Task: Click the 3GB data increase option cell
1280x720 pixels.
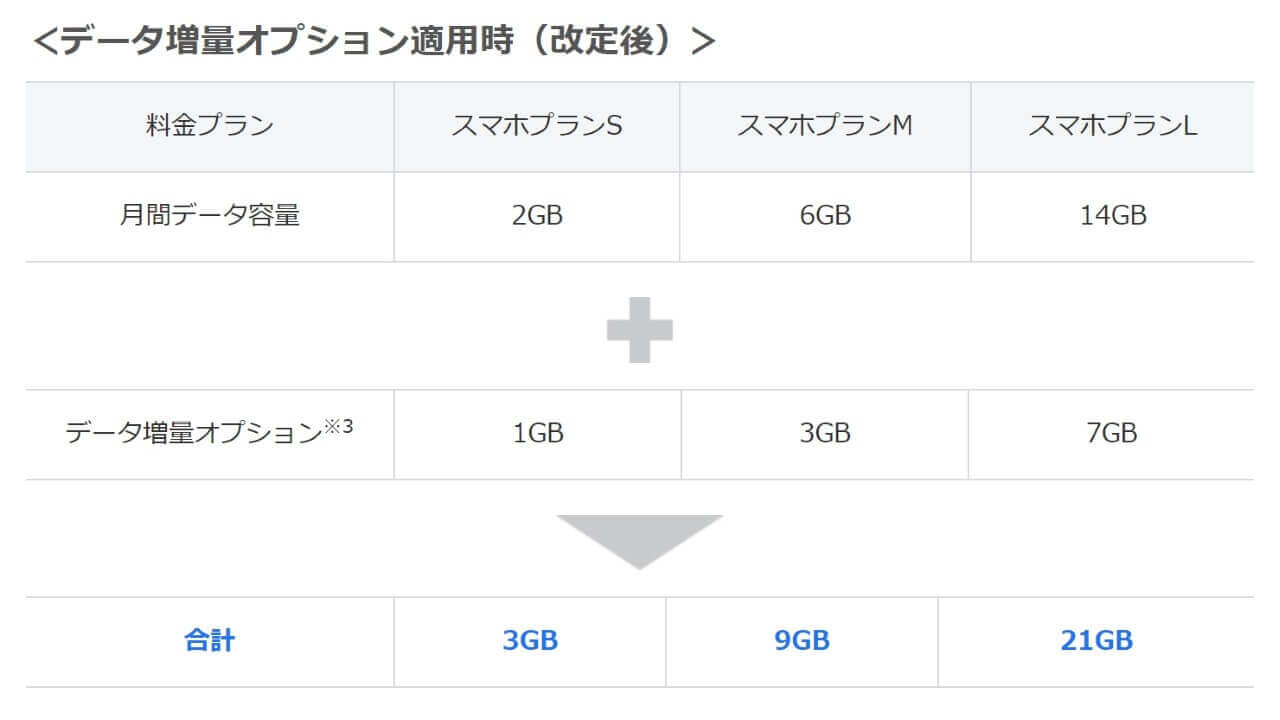Action: (x=825, y=434)
